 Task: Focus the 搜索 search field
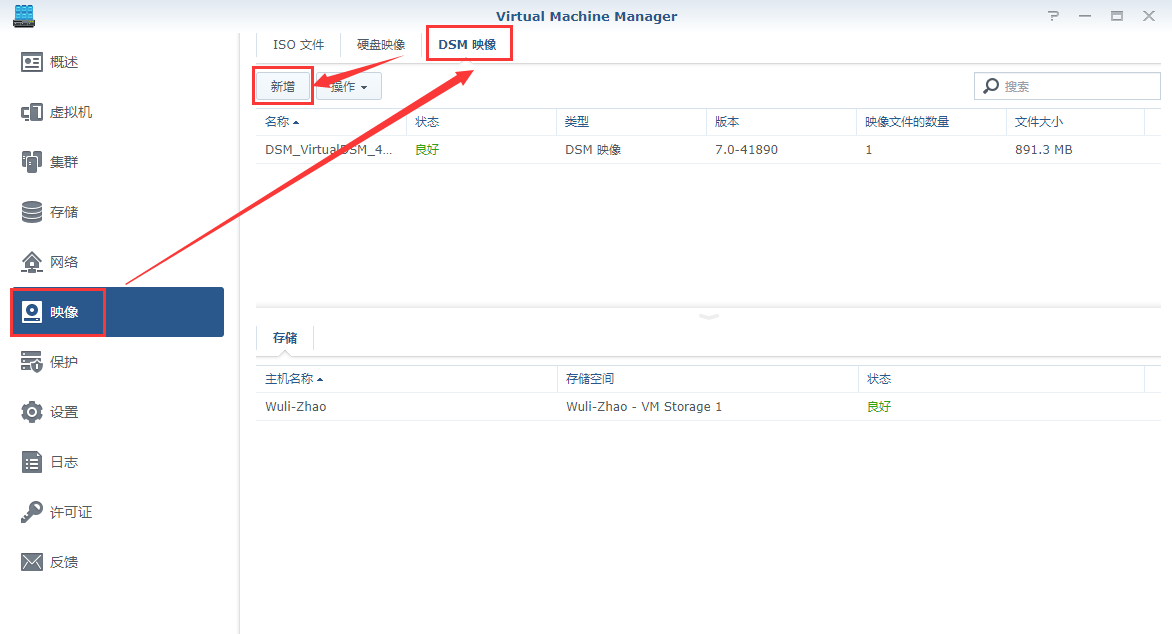click(x=1067, y=86)
